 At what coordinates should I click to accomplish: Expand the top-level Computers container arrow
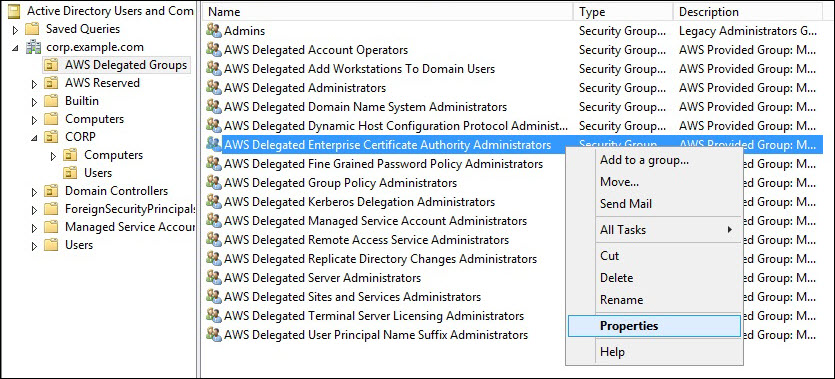tap(35, 120)
